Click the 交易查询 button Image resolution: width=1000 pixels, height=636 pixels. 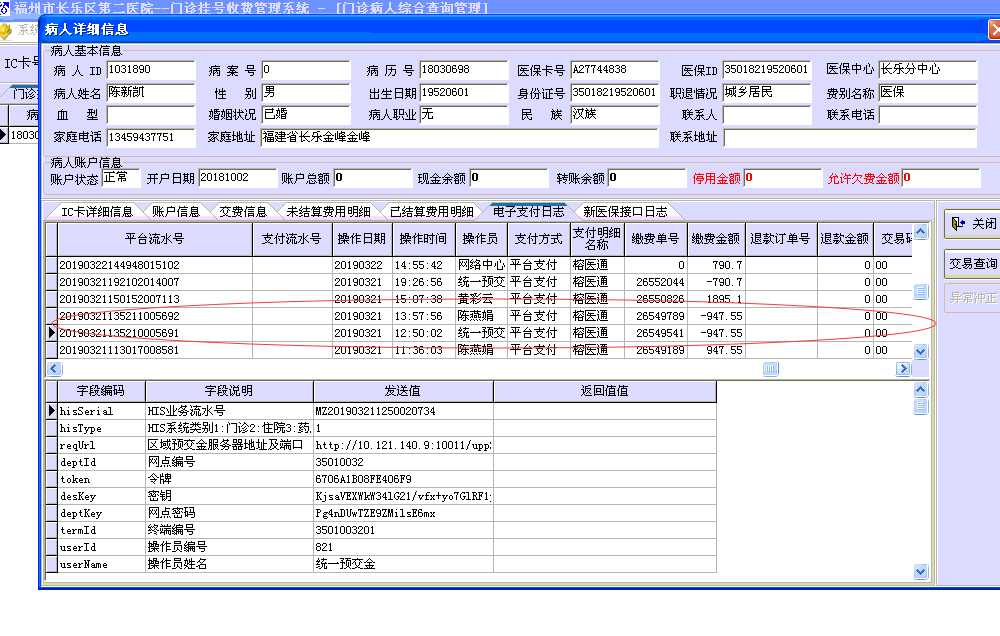point(973,263)
